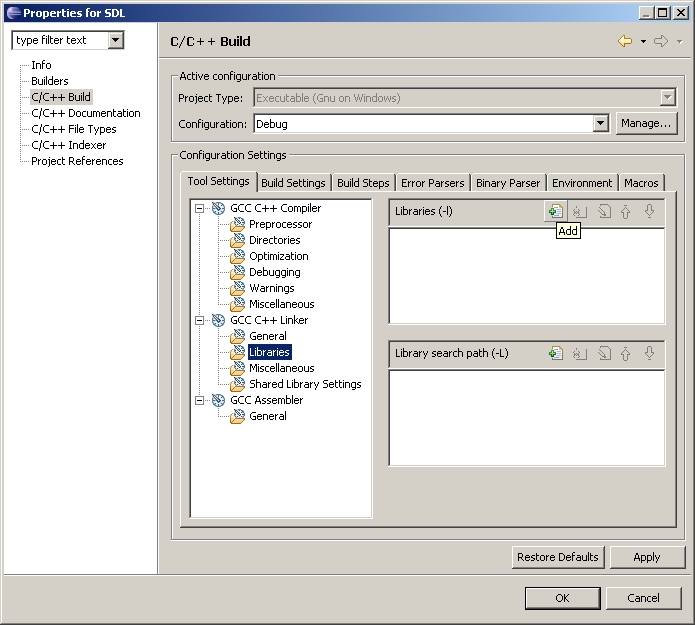Image resolution: width=695 pixels, height=625 pixels.
Task: Select General under GCC Assembler
Action: click(x=268, y=416)
